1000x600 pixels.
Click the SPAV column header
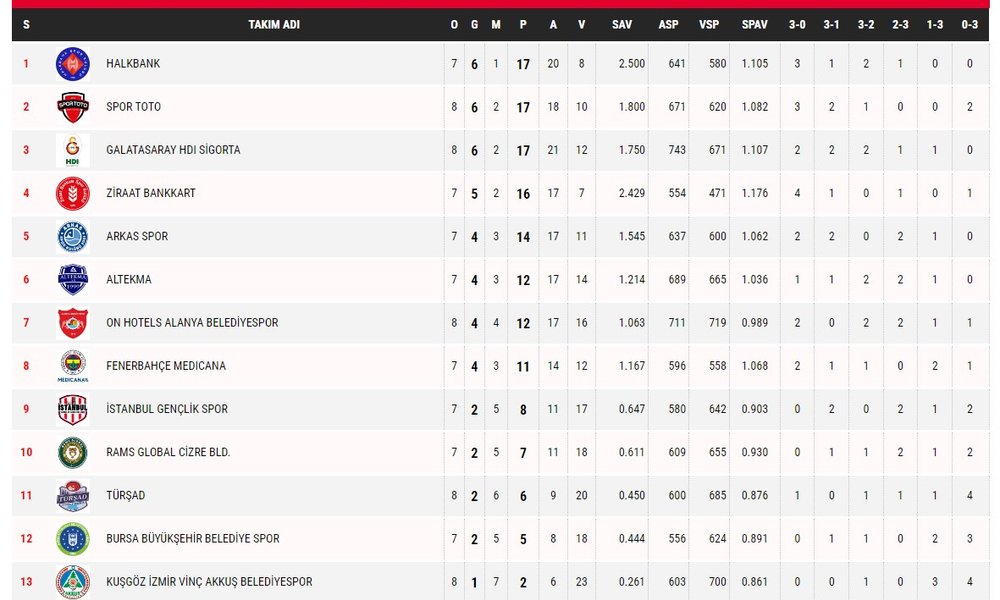click(x=754, y=25)
